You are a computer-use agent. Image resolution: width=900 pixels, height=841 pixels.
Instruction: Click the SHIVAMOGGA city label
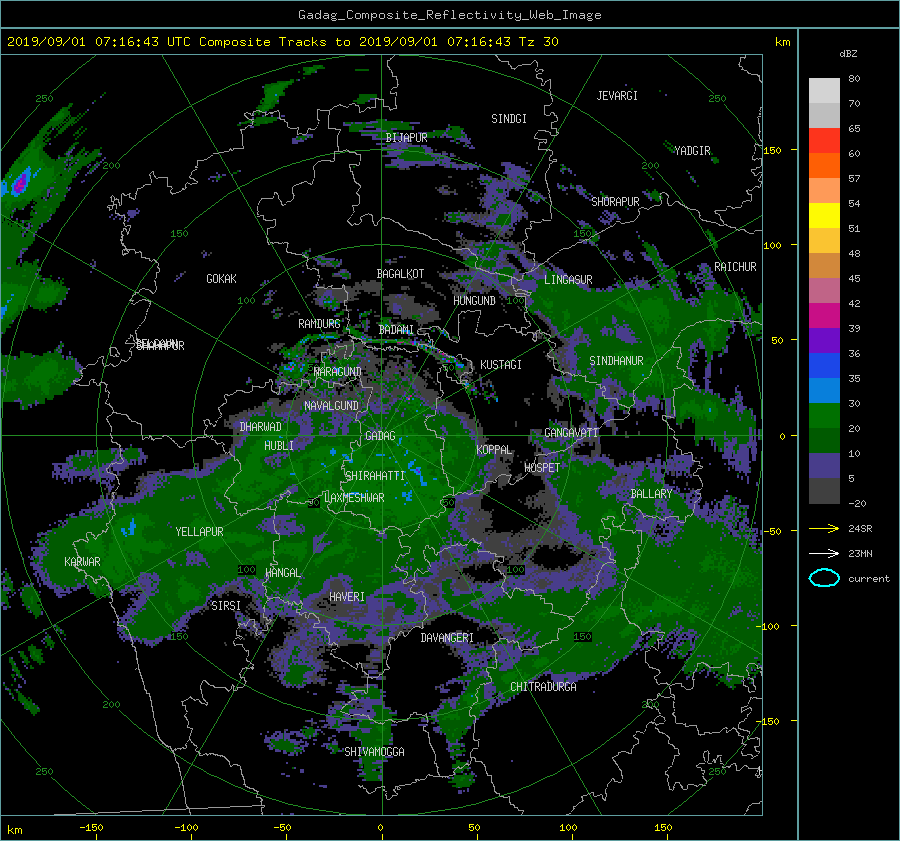tap(374, 751)
